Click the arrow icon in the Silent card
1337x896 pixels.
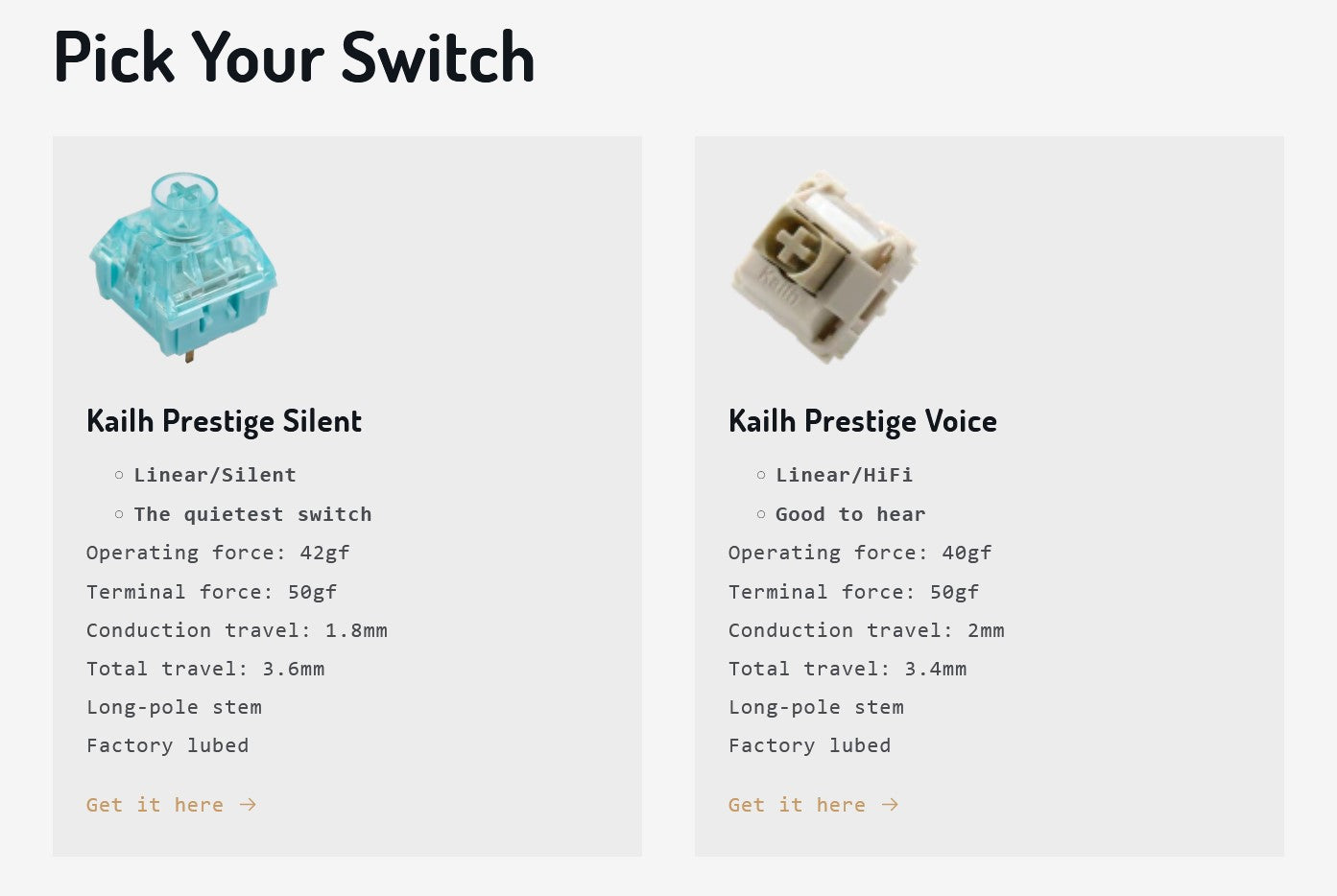coord(248,805)
